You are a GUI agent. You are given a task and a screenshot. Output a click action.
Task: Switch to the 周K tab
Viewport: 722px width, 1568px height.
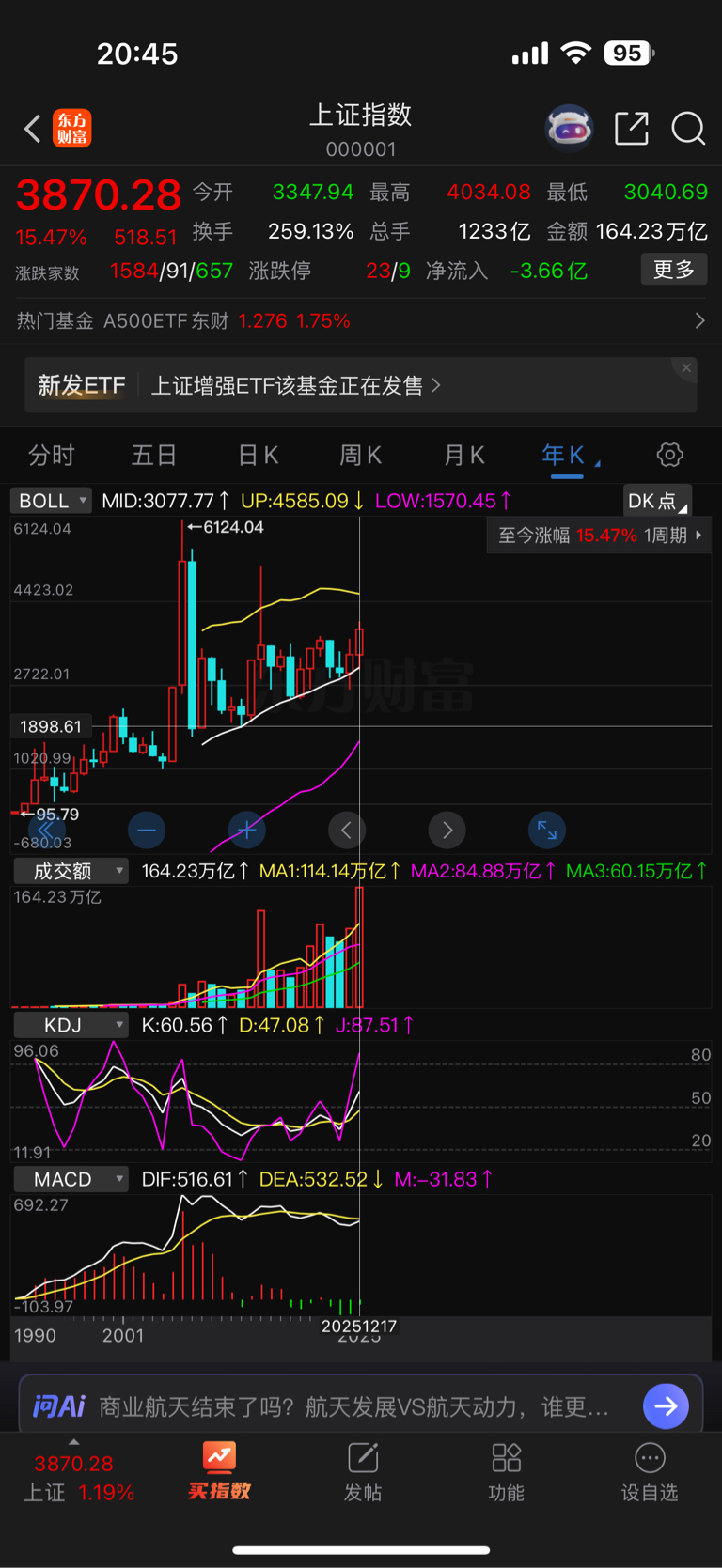click(360, 456)
